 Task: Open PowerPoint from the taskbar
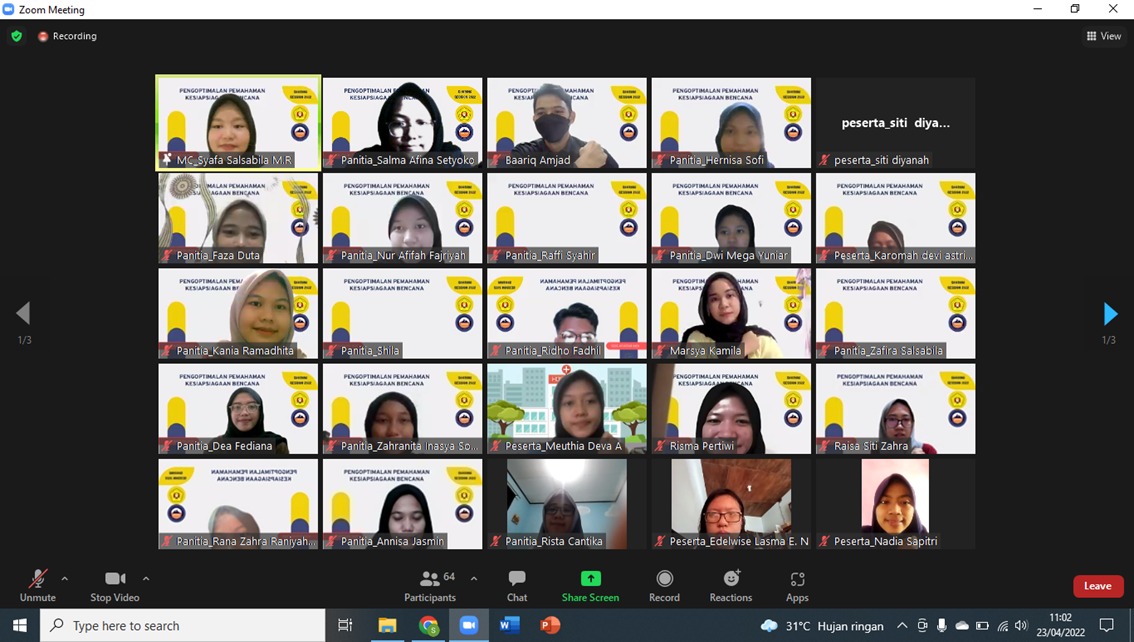point(549,626)
